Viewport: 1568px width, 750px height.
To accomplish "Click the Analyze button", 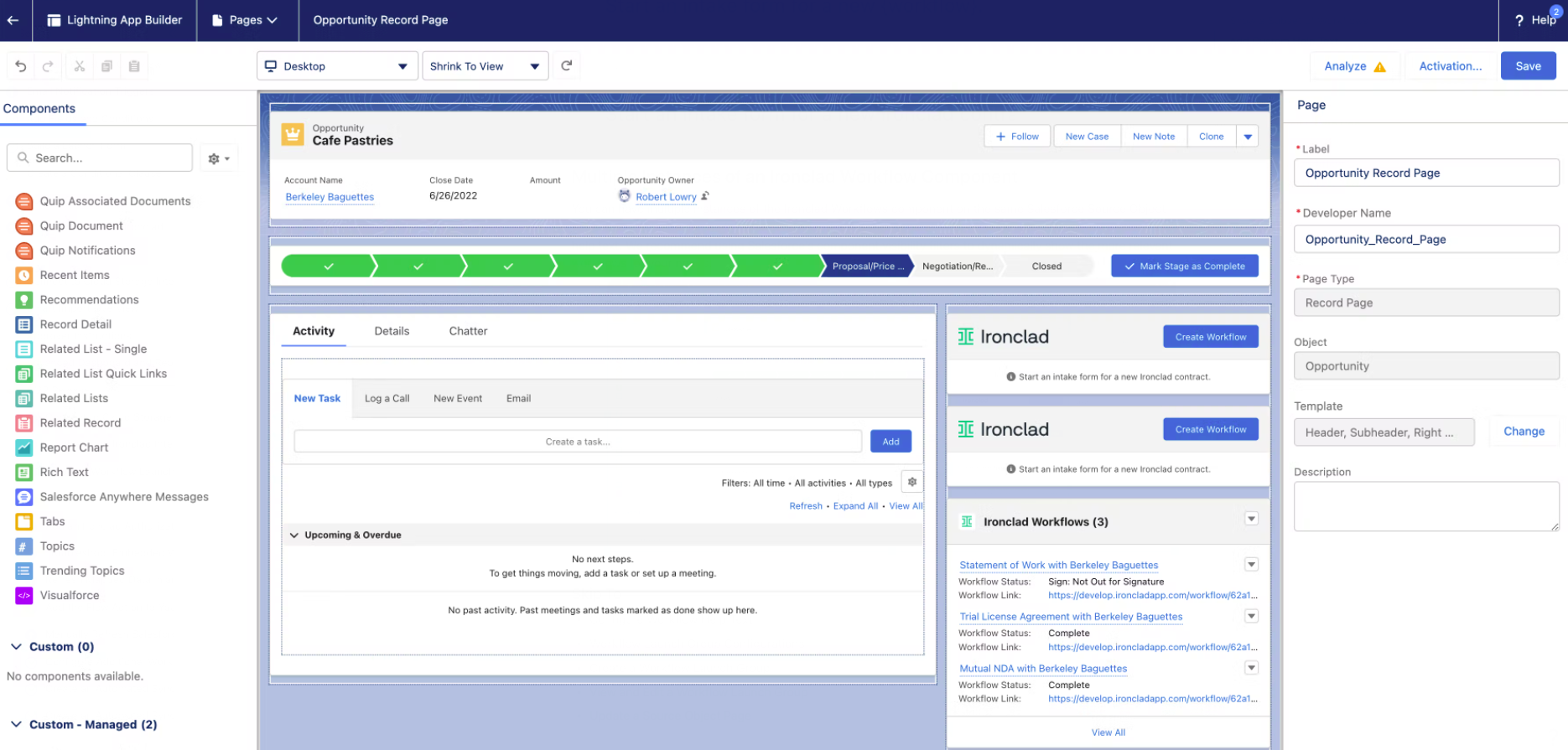I will 1354,66.
